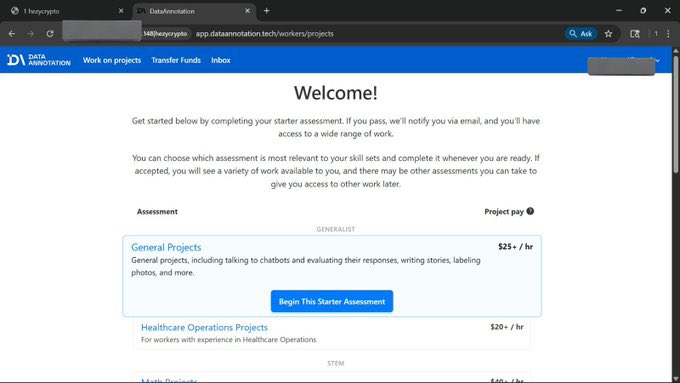Reload the page with the refresh icon
The image size is (680, 383).
(x=50, y=33)
